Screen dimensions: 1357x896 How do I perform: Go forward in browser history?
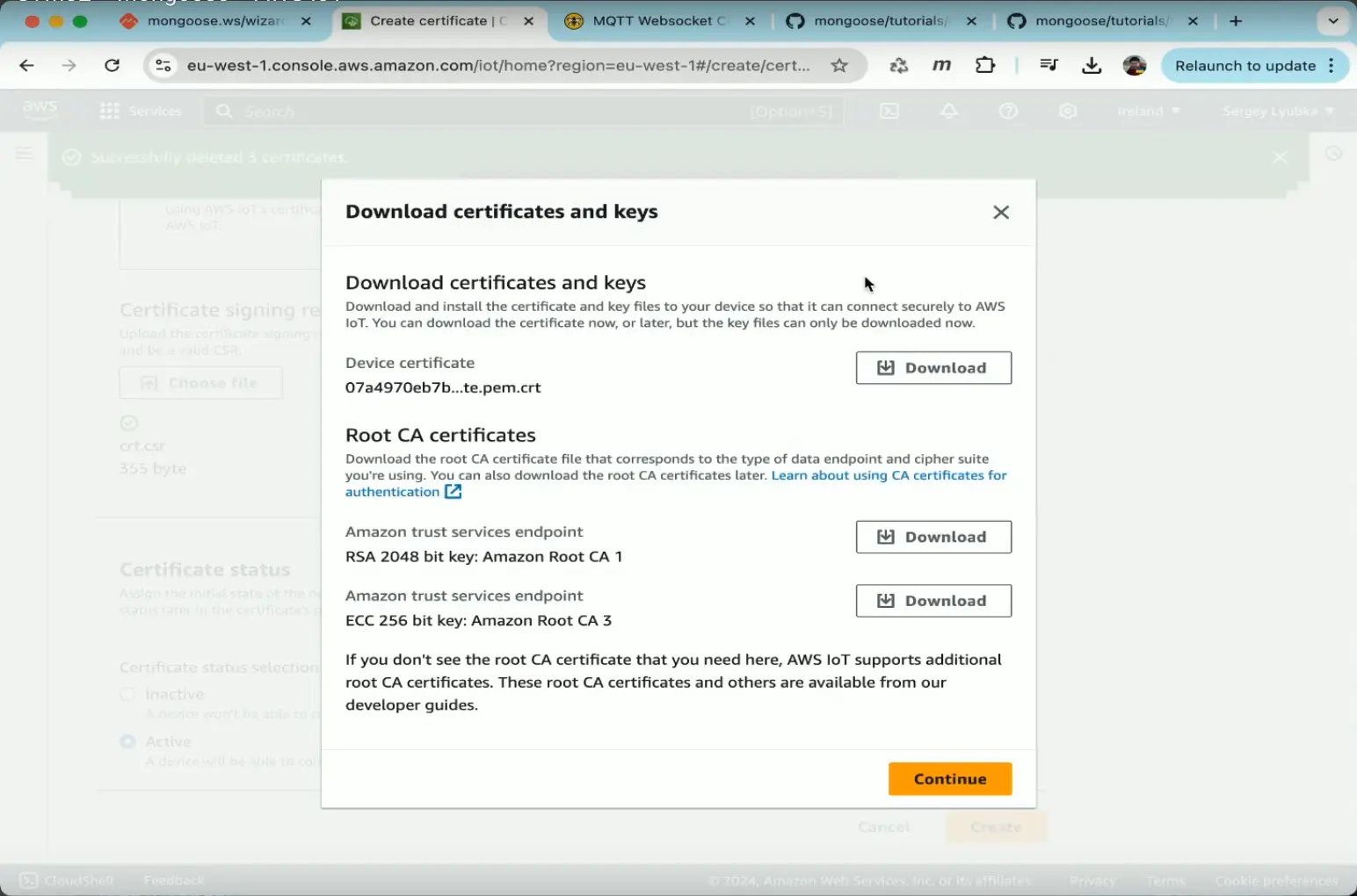[x=69, y=66]
